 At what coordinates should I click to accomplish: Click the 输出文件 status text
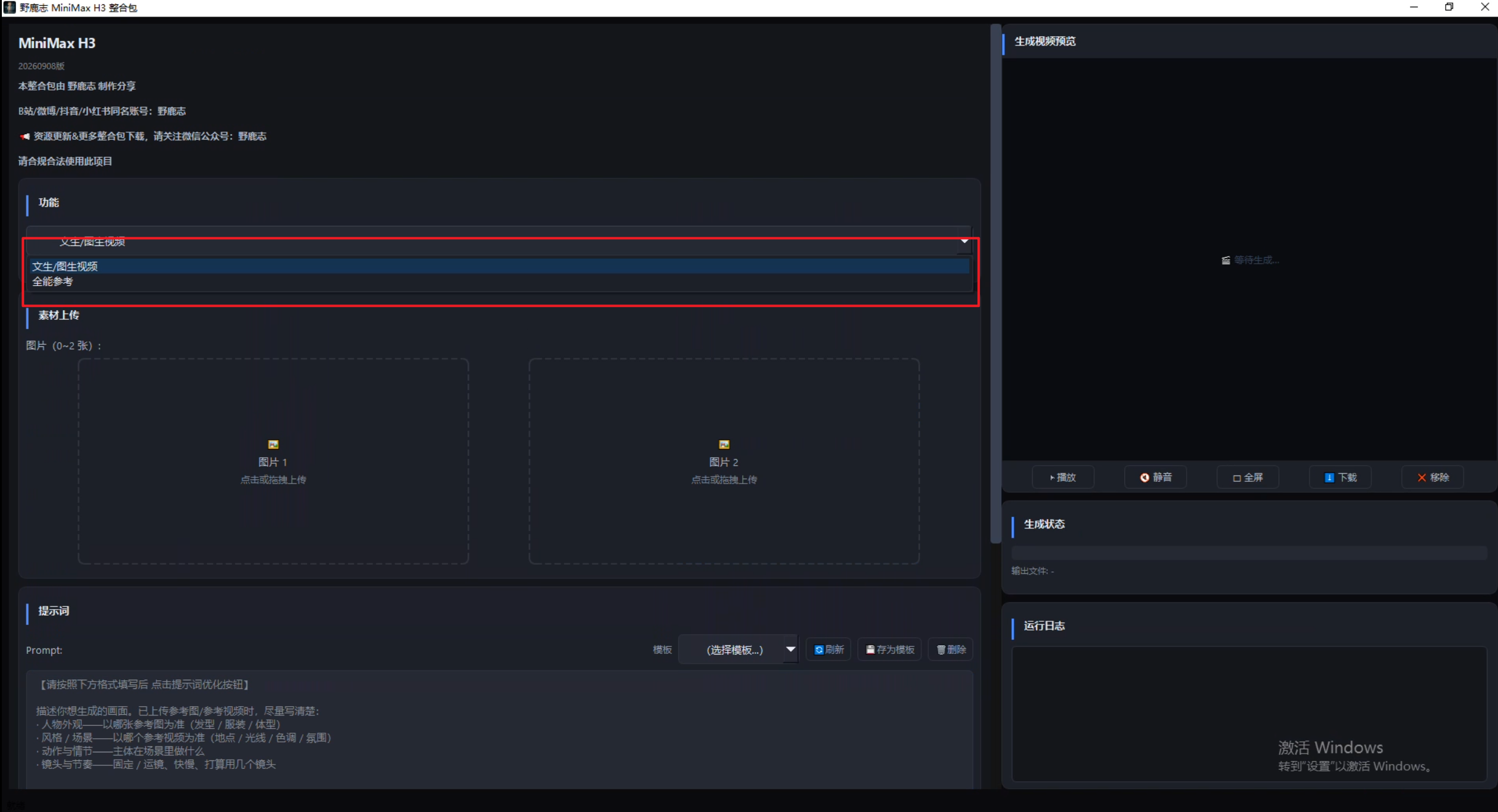[1033, 571]
